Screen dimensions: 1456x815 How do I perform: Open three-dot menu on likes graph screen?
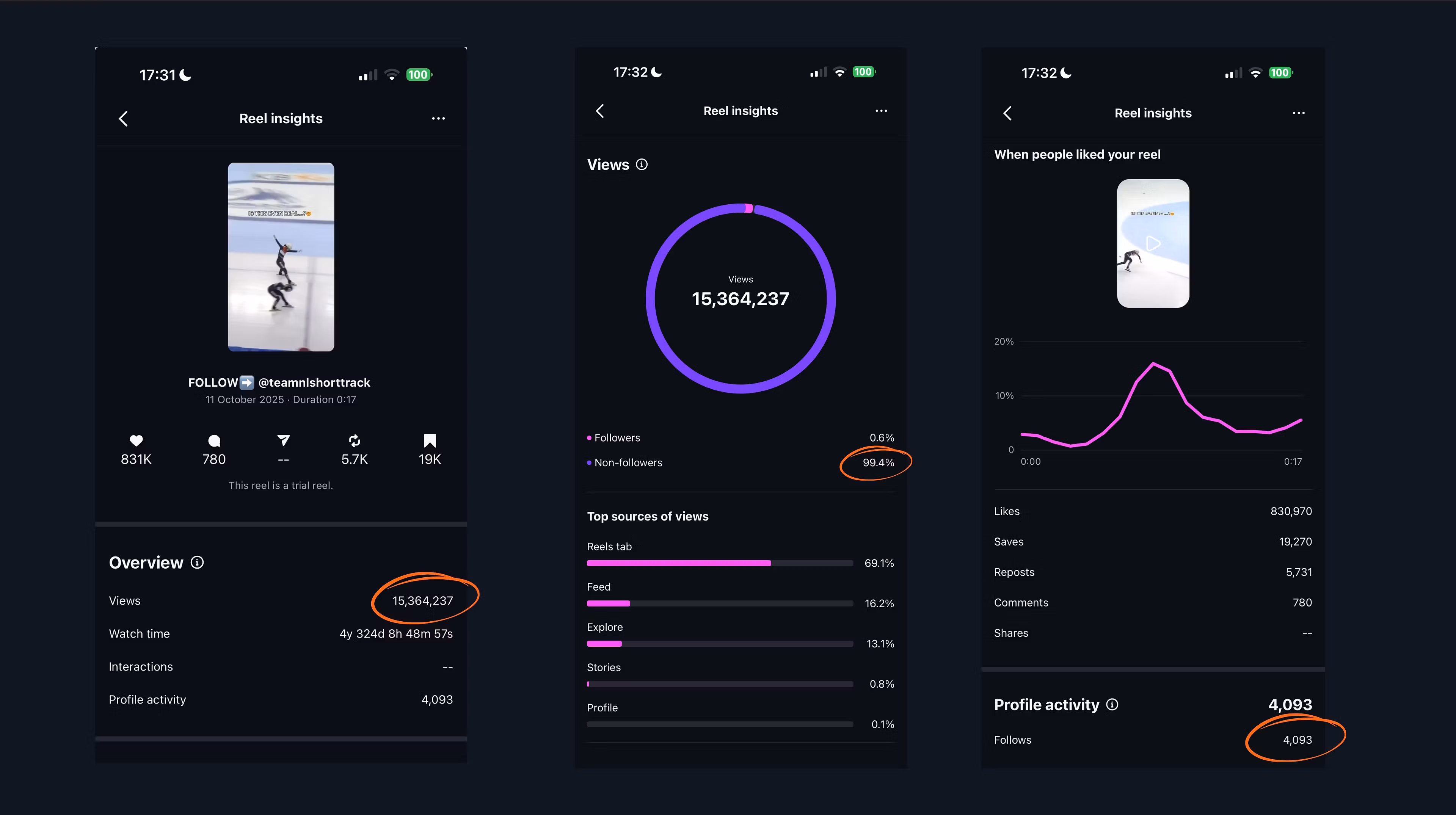[x=1298, y=113]
